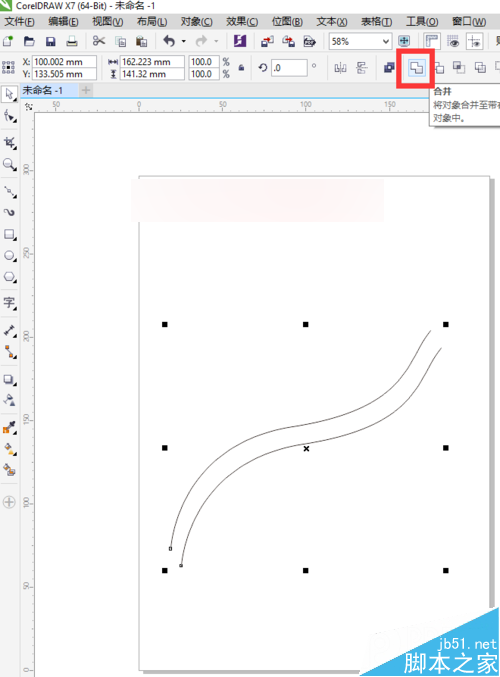Open the 文本(X) menu

click(332, 22)
